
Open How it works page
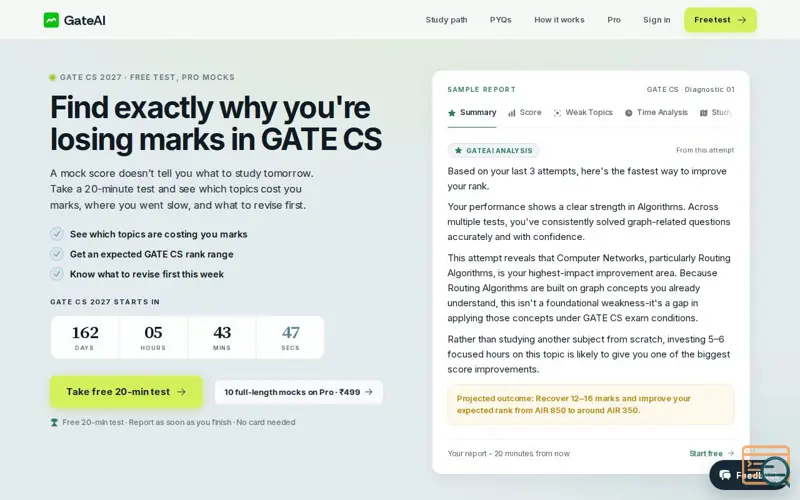[x=559, y=20]
